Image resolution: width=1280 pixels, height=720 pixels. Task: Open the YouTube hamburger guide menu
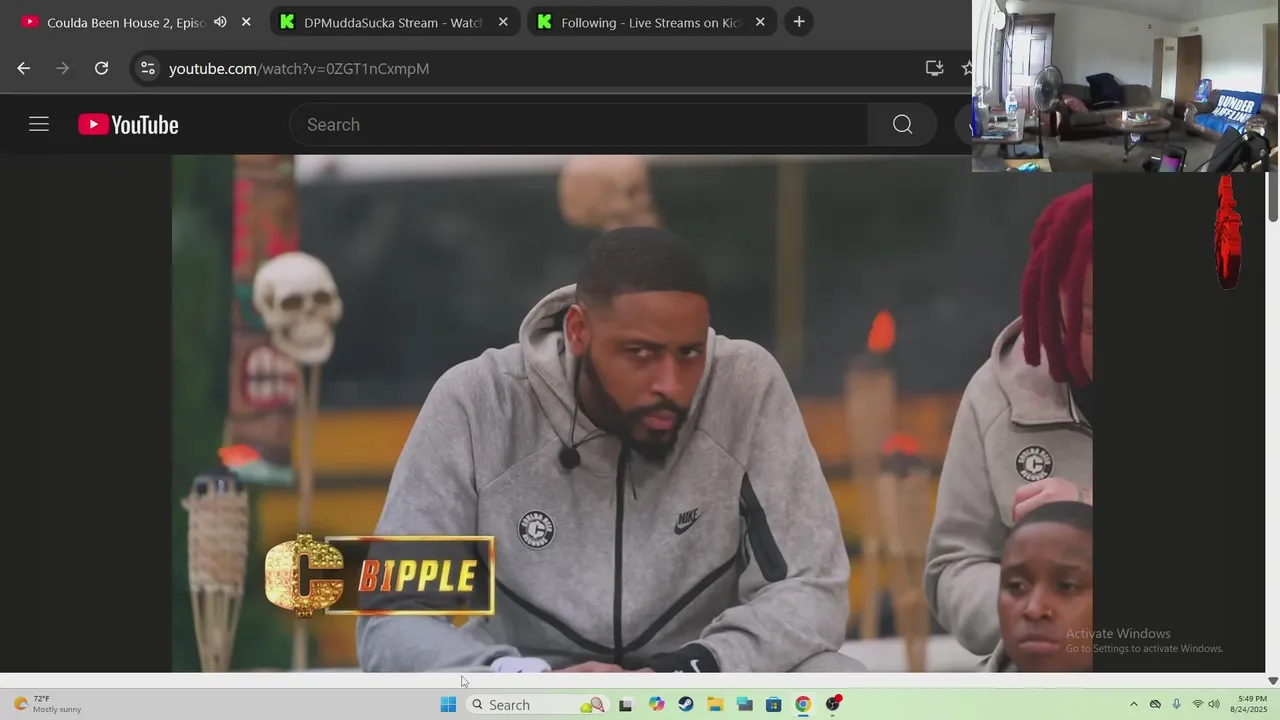[x=39, y=124]
